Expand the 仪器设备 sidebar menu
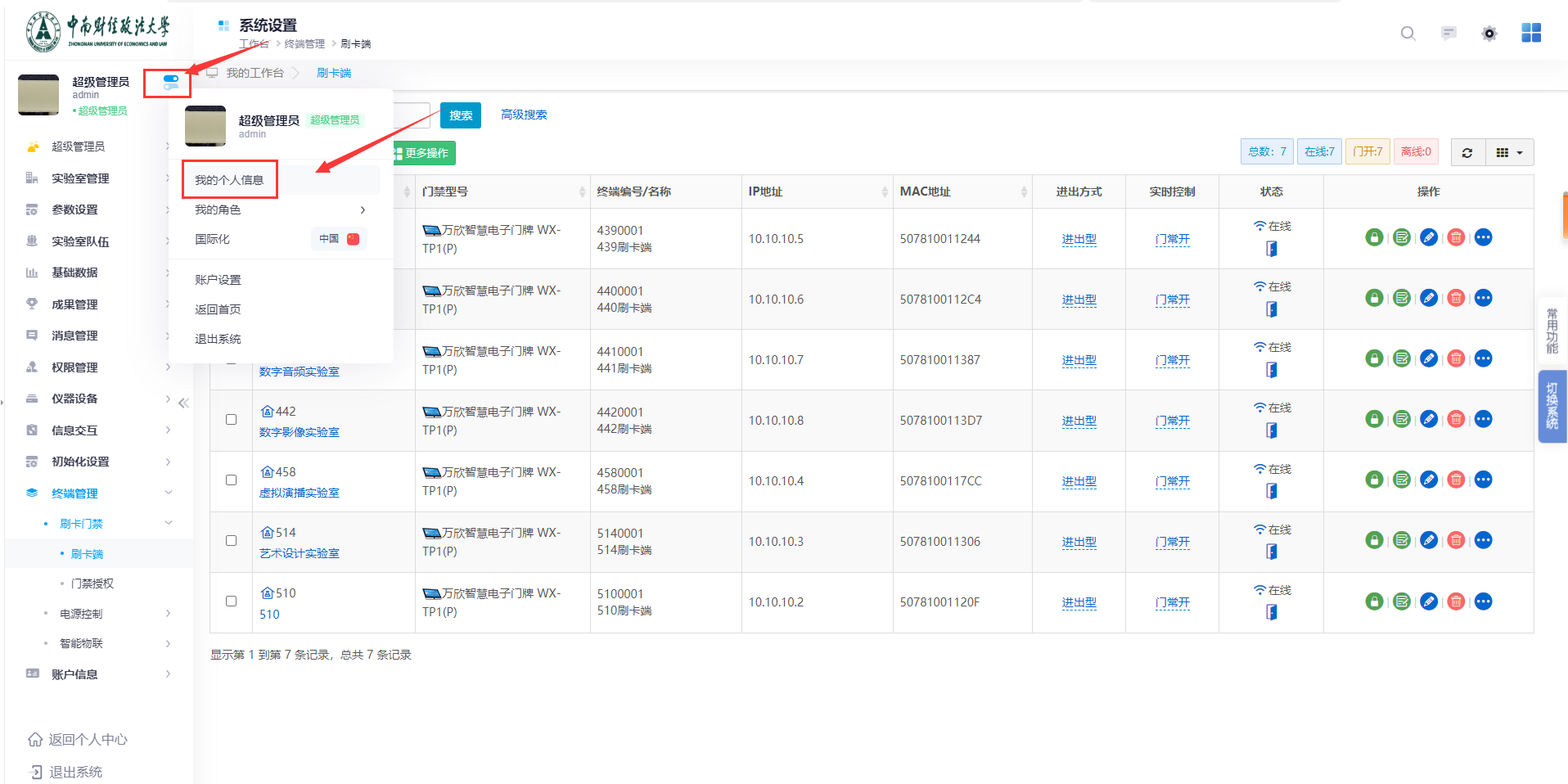 pyautogui.click(x=98, y=399)
